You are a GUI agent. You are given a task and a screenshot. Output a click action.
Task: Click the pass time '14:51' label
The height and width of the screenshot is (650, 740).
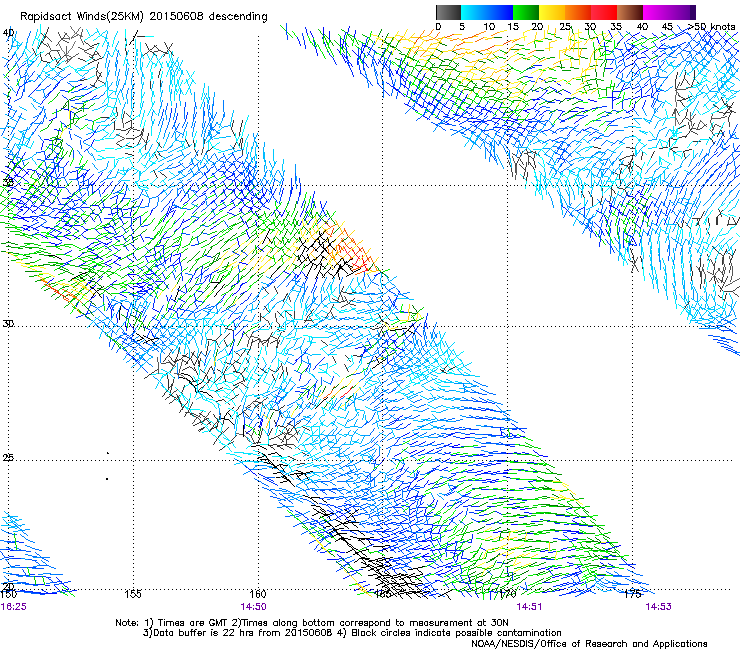pyautogui.click(x=529, y=607)
